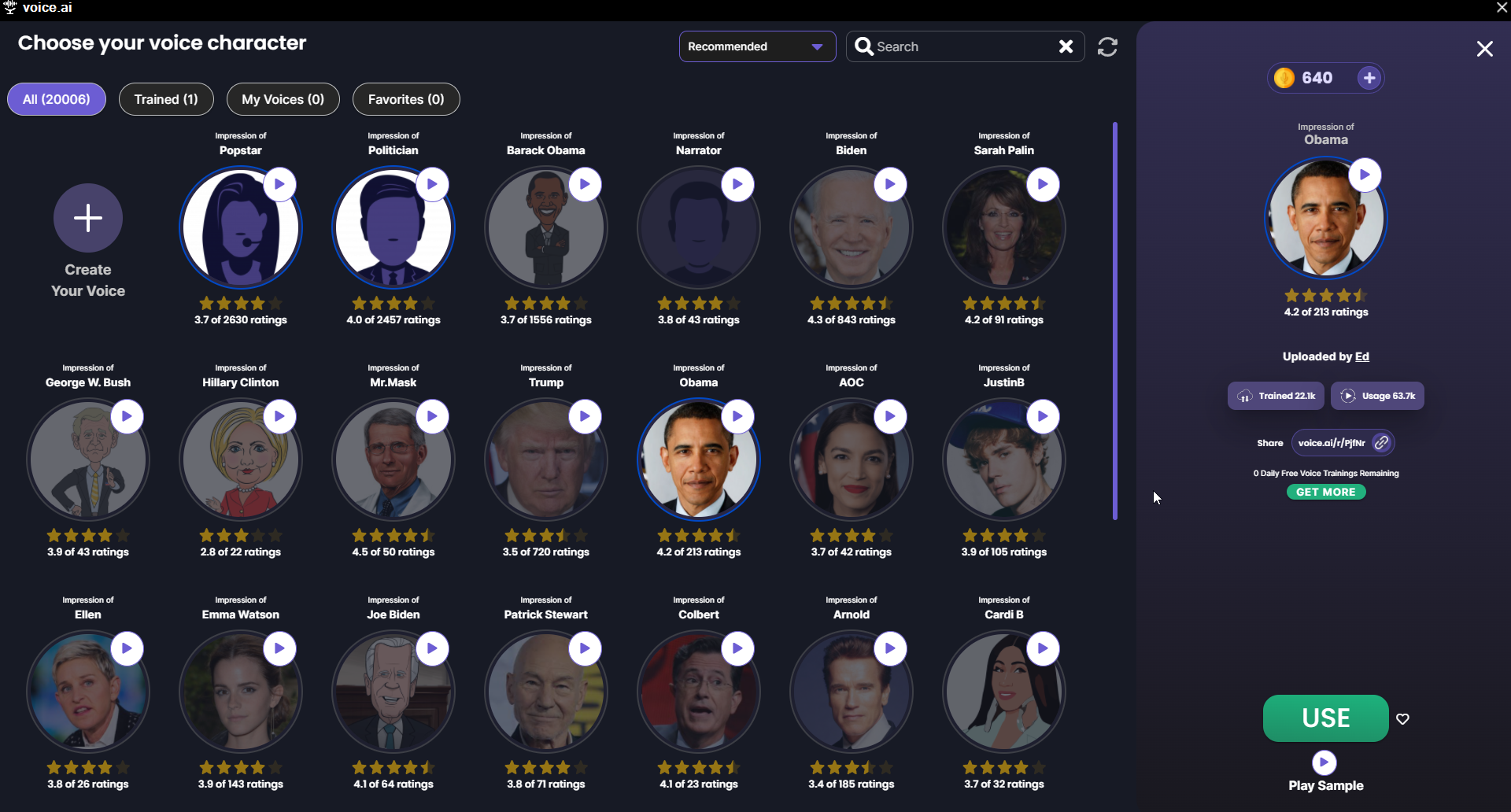Play the Ellen voice preview

(127, 649)
